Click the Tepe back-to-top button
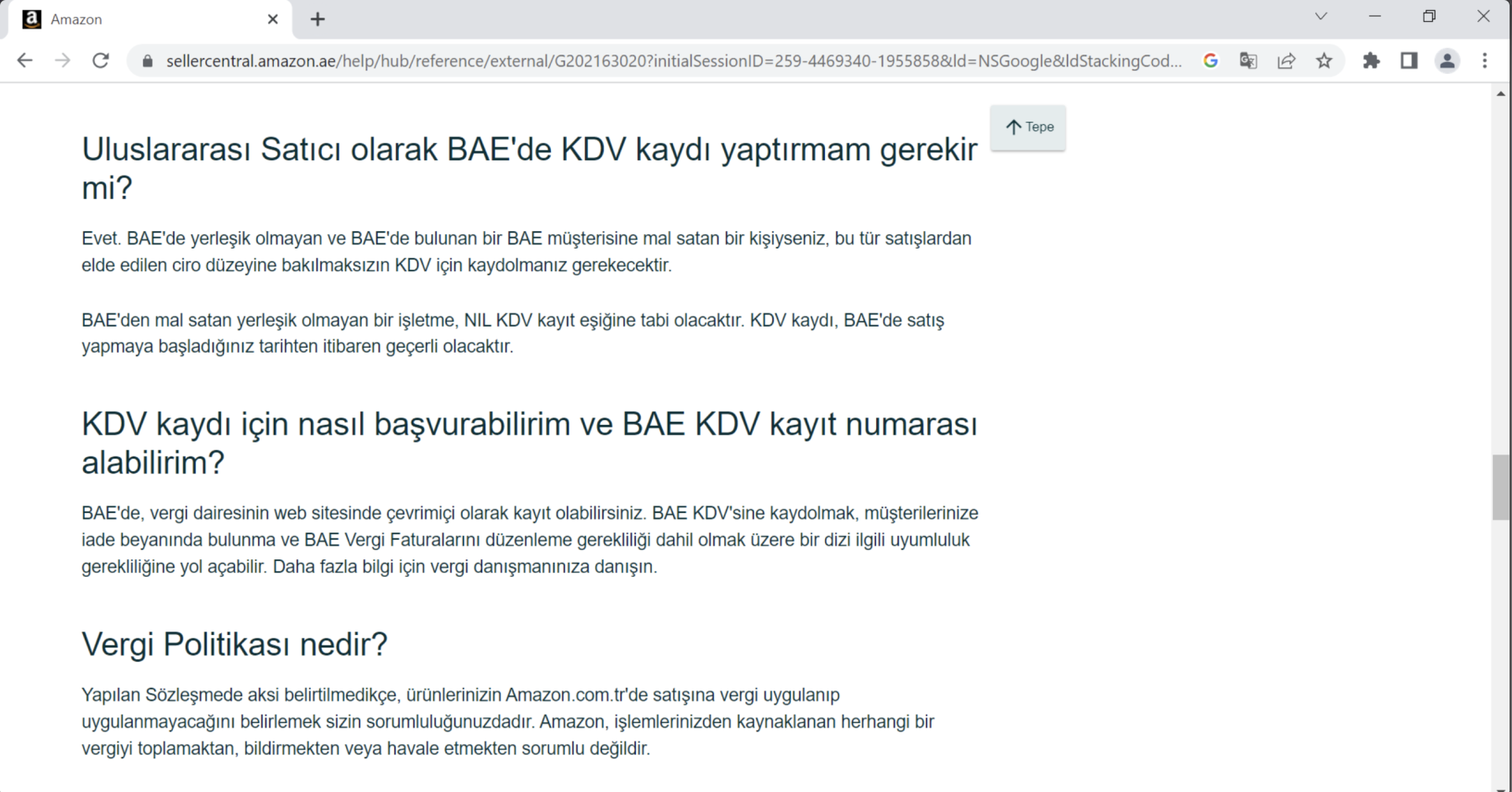Viewport: 1512px width, 792px height. [1028, 128]
